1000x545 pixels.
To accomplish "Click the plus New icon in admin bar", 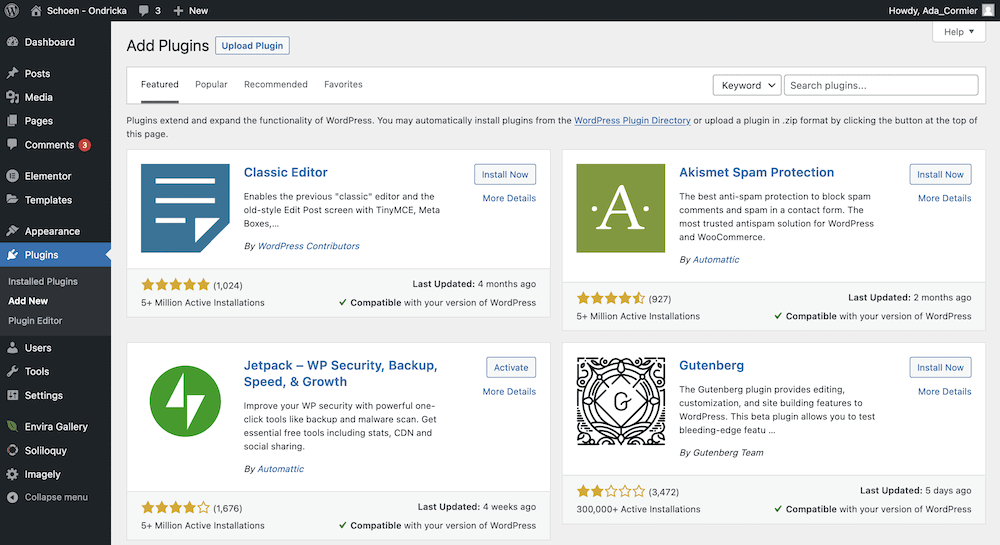I will [178, 11].
